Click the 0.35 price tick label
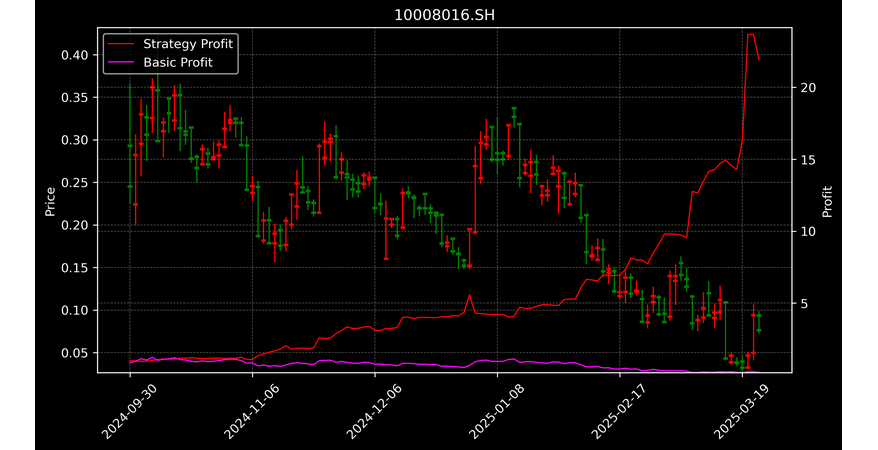 point(75,97)
